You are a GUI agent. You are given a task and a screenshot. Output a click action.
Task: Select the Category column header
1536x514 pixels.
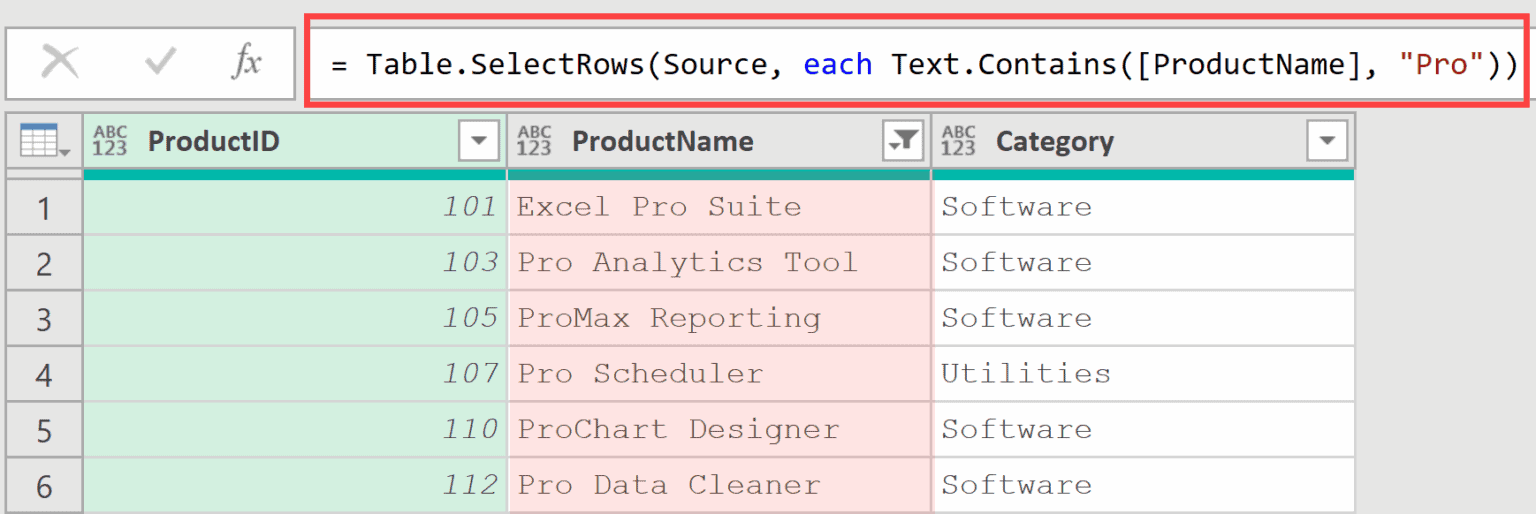(x=1143, y=141)
